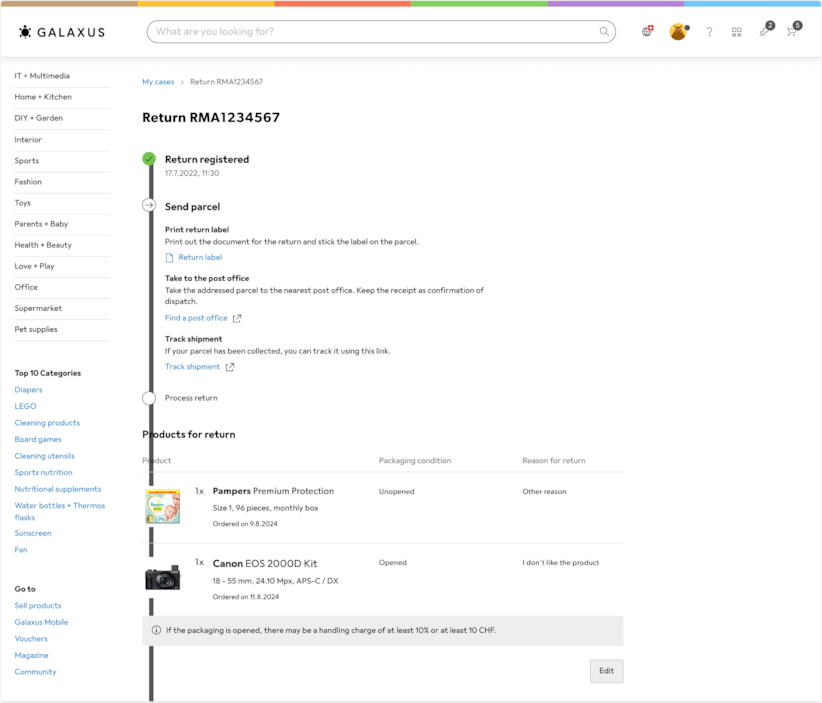Open LEGO in Top 10 Categories
The width and height of the screenshot is (822, 703).
coord(25,406)
